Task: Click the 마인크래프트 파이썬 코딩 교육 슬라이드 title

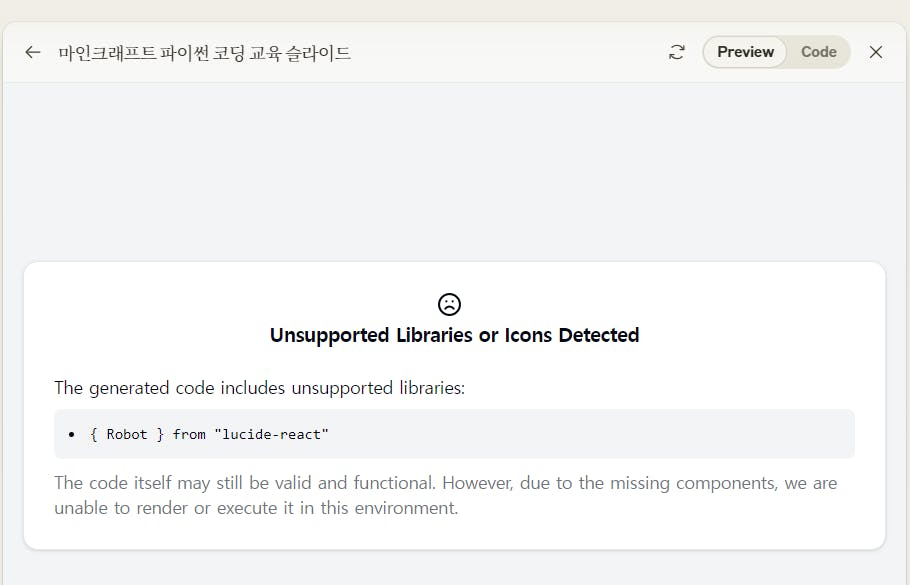Action: pos(205,53)
